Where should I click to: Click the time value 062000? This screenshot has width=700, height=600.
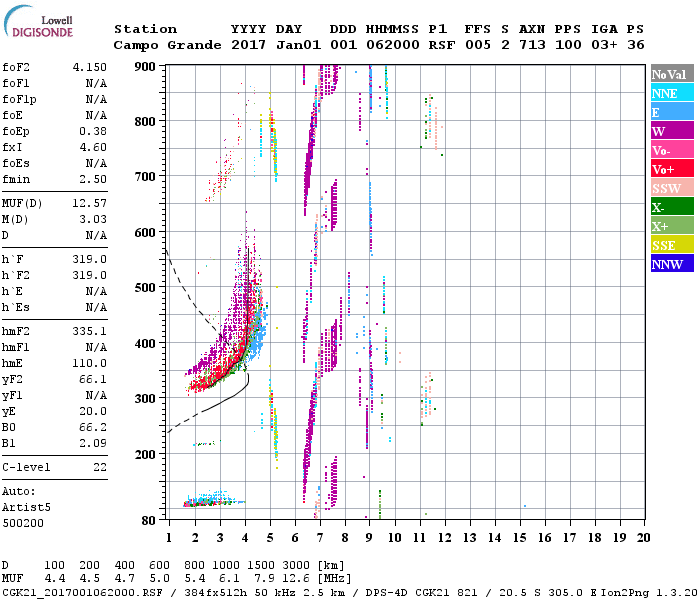(x=393, y=45)
